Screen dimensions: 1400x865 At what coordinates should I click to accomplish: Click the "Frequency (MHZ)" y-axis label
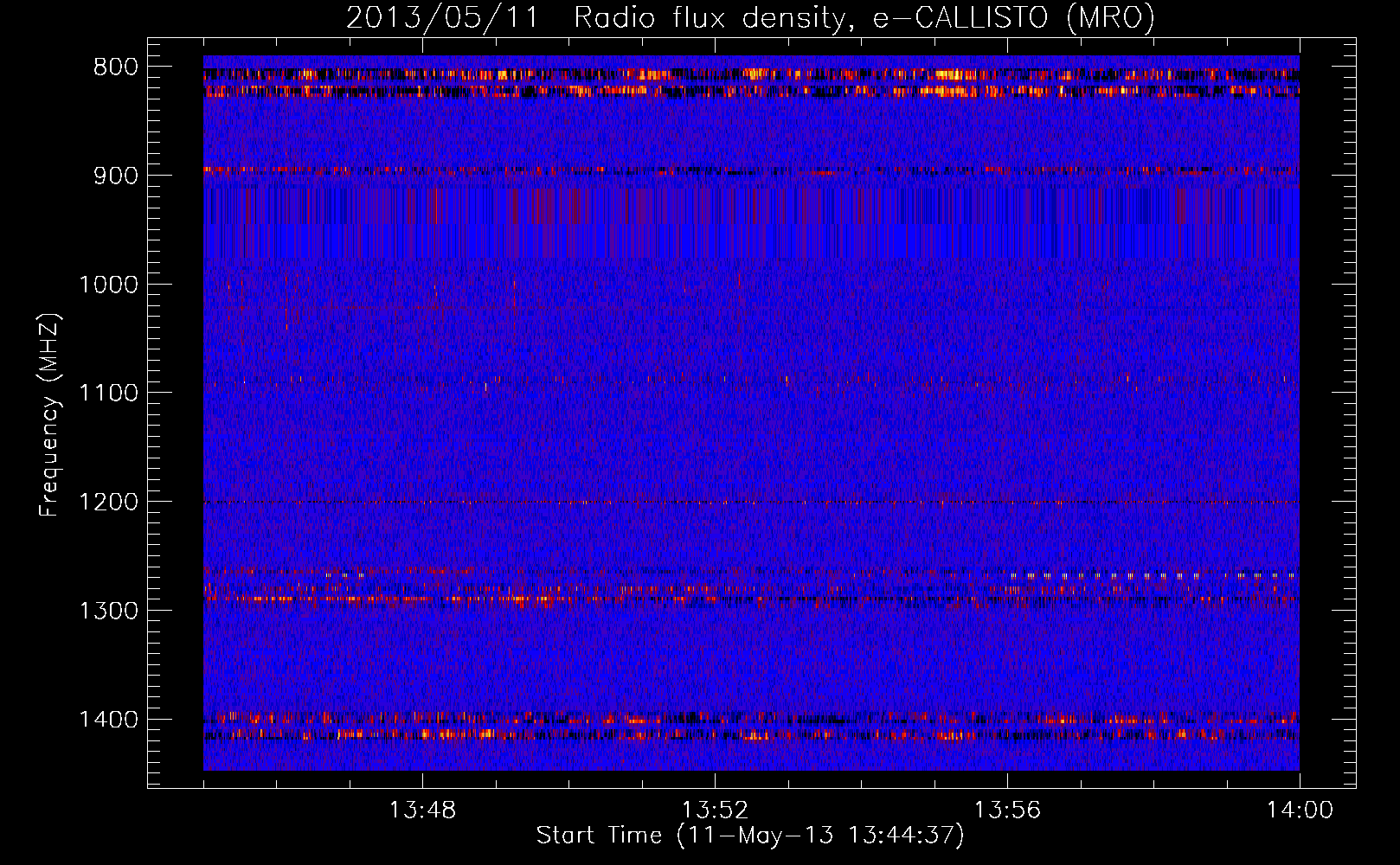(x=49, y=414)
